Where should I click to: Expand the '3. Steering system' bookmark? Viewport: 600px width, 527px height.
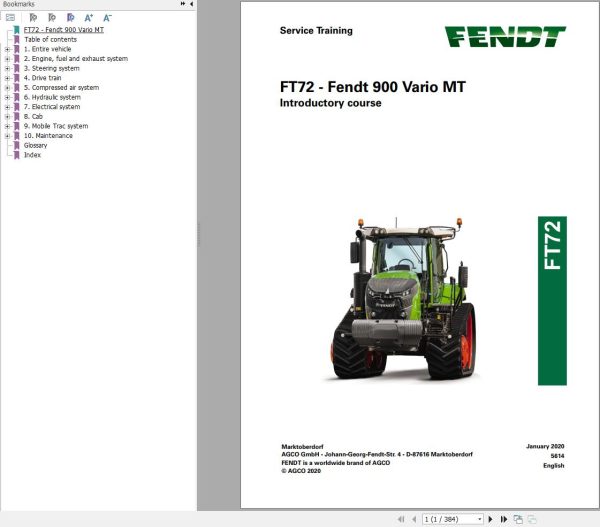coord(7,69)
